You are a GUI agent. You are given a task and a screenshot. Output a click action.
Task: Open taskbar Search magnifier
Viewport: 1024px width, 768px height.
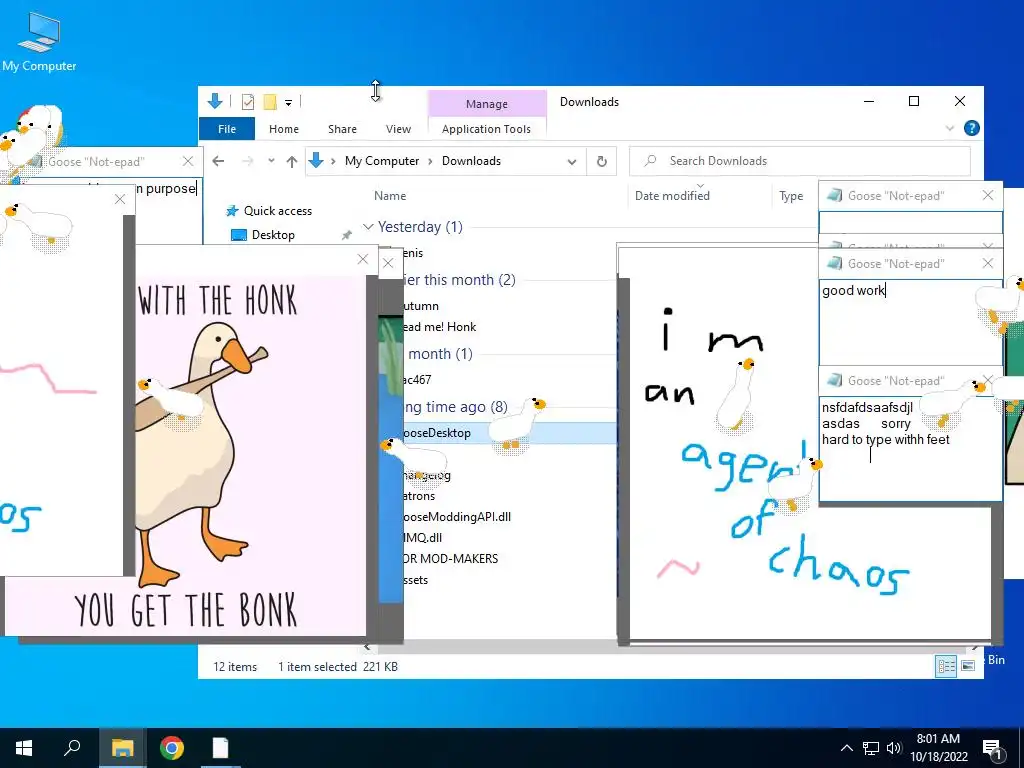coord(72,748)
